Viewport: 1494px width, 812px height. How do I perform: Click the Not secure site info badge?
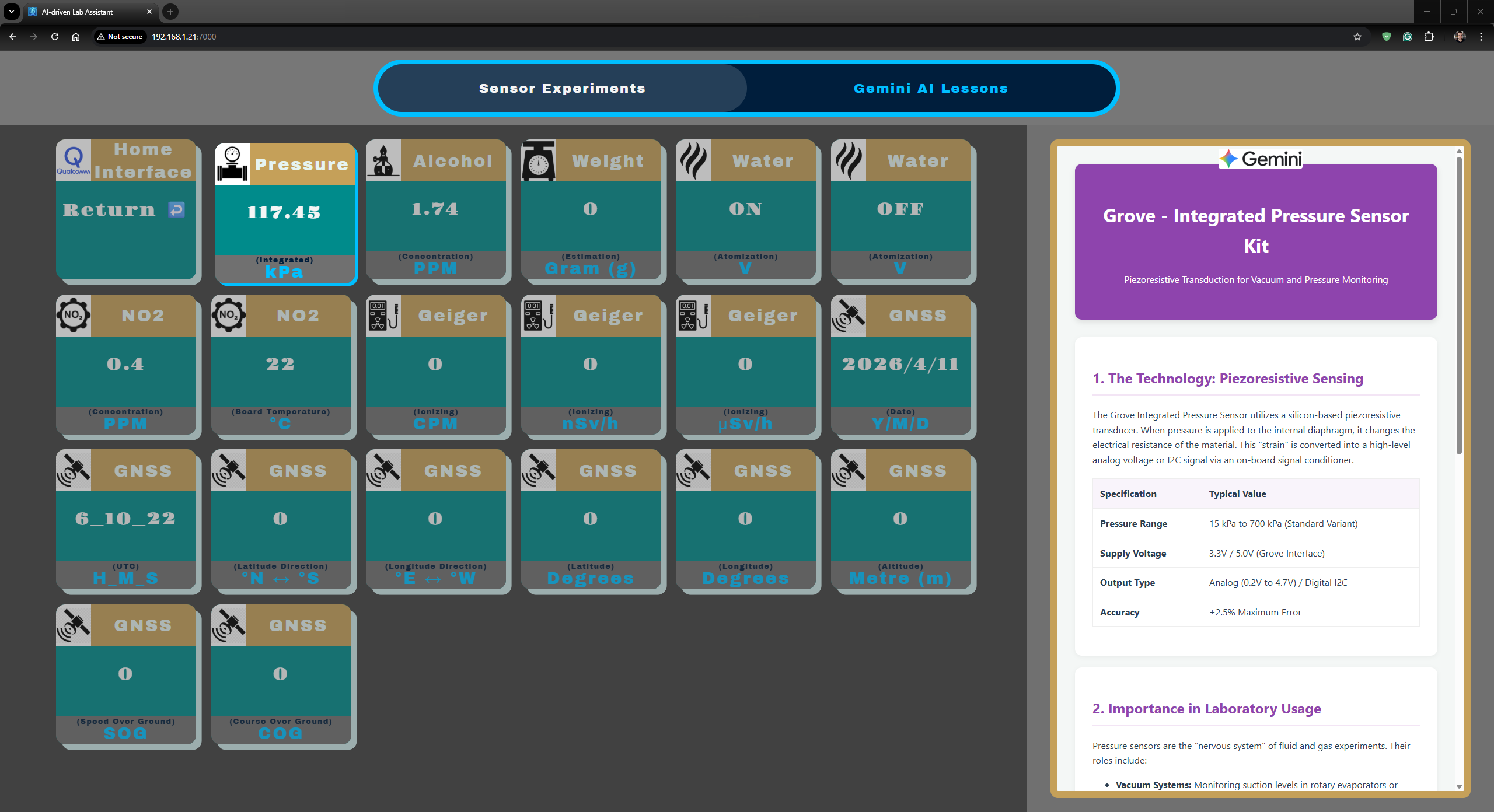click(120, 37)
